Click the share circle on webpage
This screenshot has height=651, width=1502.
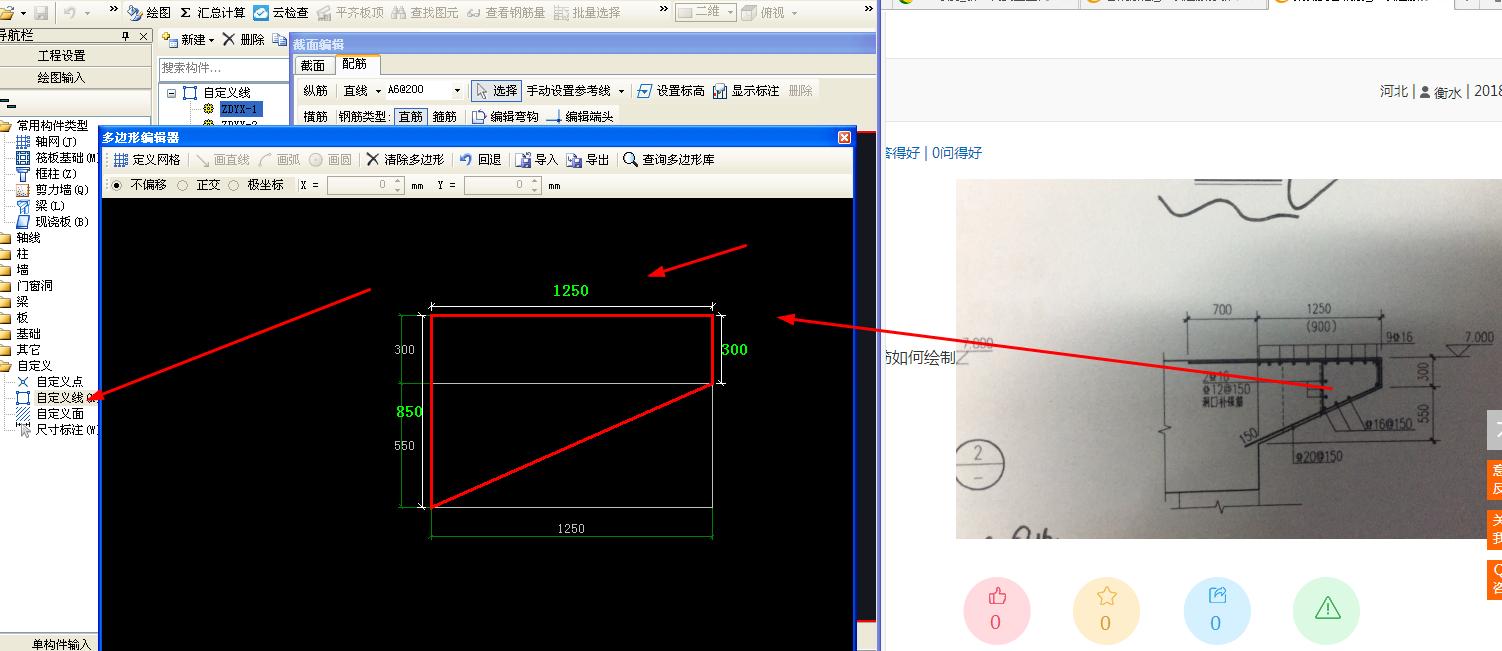(1216, 609)
